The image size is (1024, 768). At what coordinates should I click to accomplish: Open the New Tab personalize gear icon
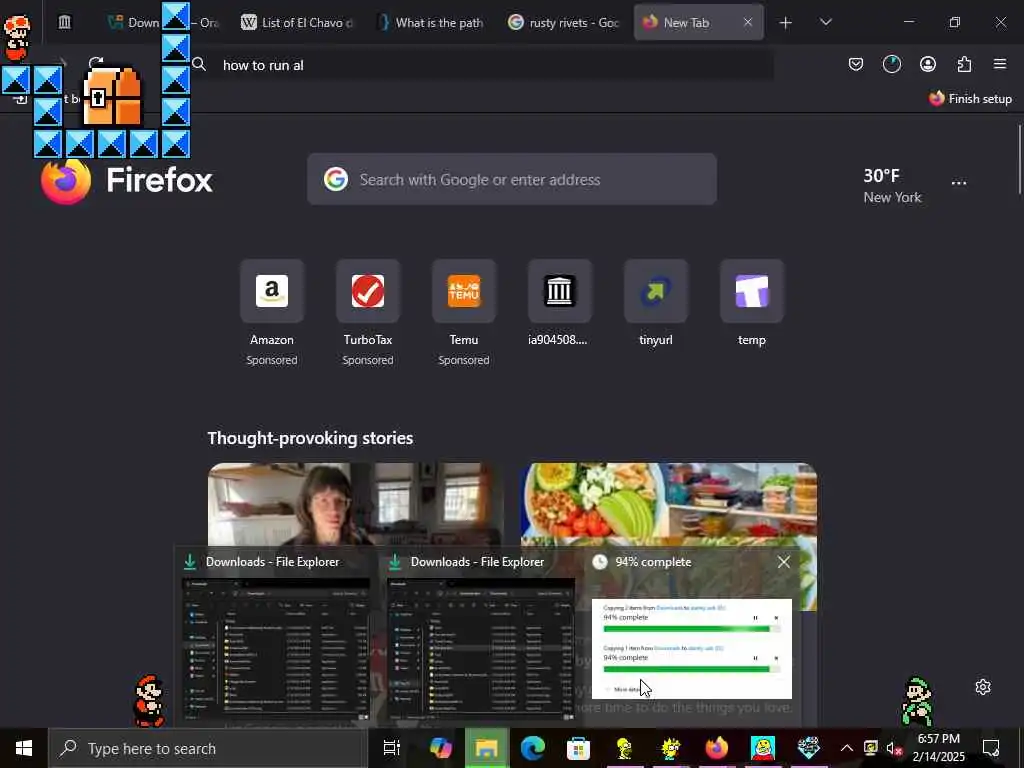(983, 687)
